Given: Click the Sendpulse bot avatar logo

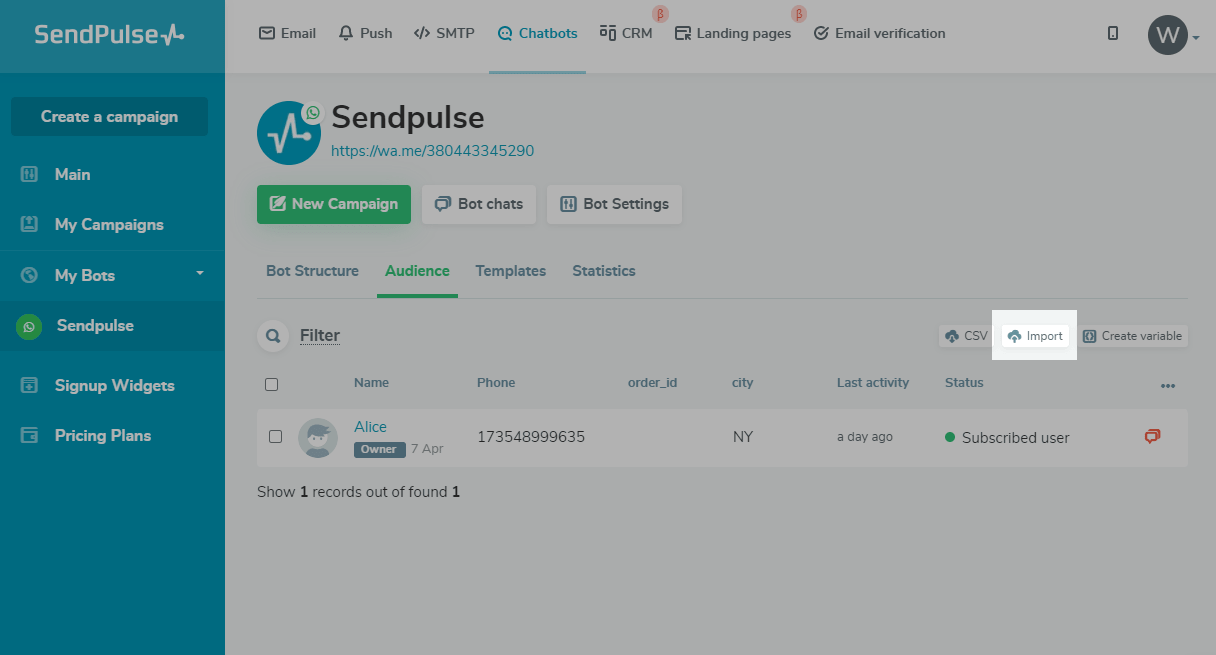Looking at the screenshot, I should pos(289,133).
